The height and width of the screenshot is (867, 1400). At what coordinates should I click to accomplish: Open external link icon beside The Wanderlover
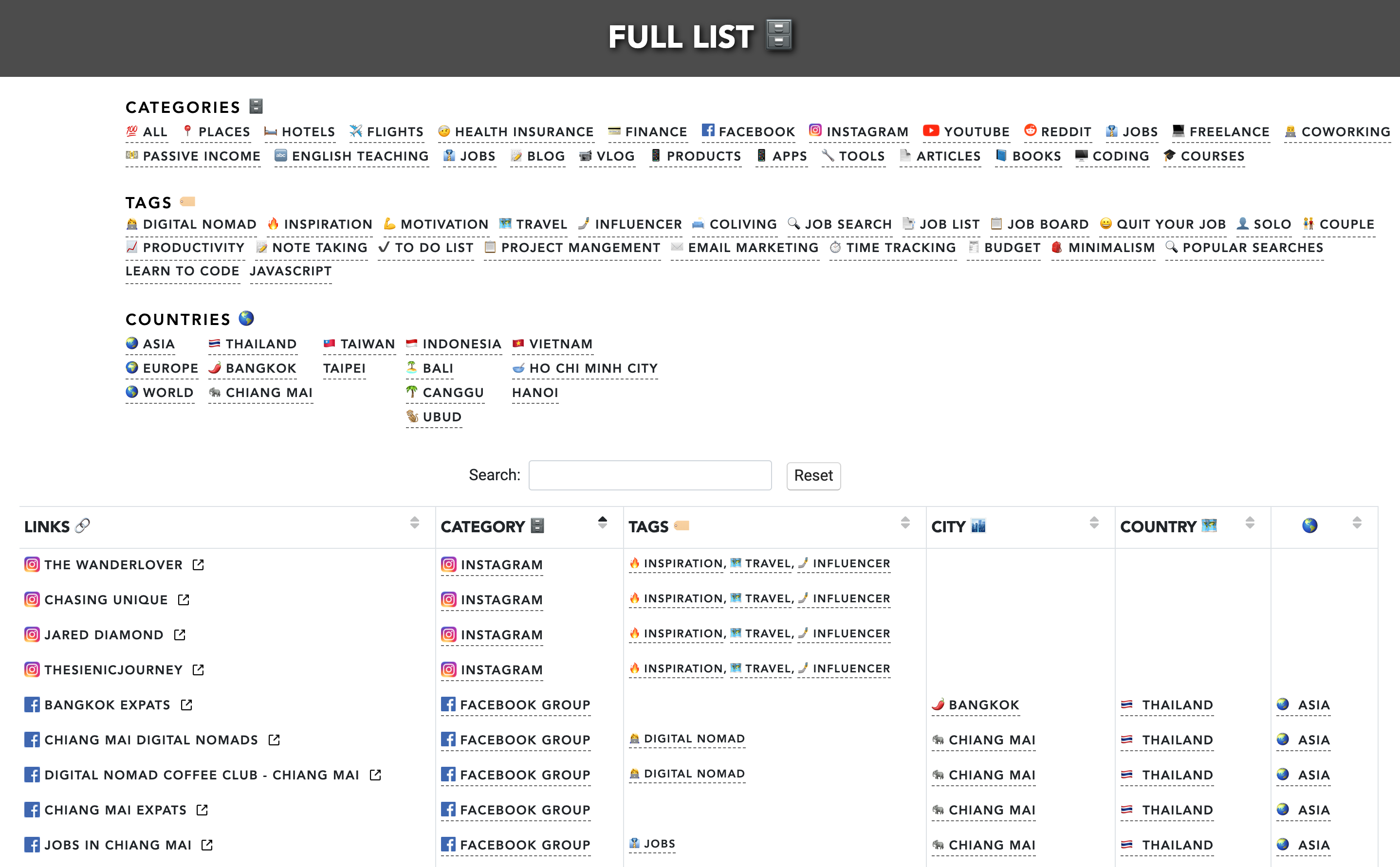198,565
